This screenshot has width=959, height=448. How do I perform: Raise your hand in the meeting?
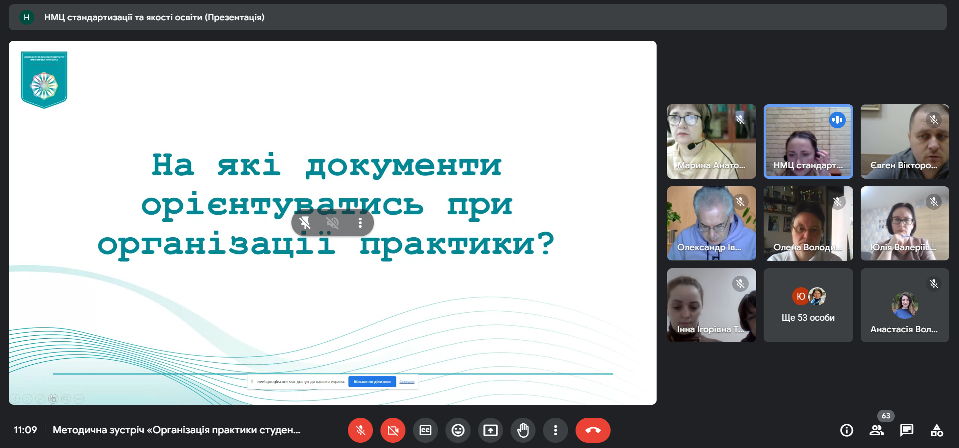[523, 430]
